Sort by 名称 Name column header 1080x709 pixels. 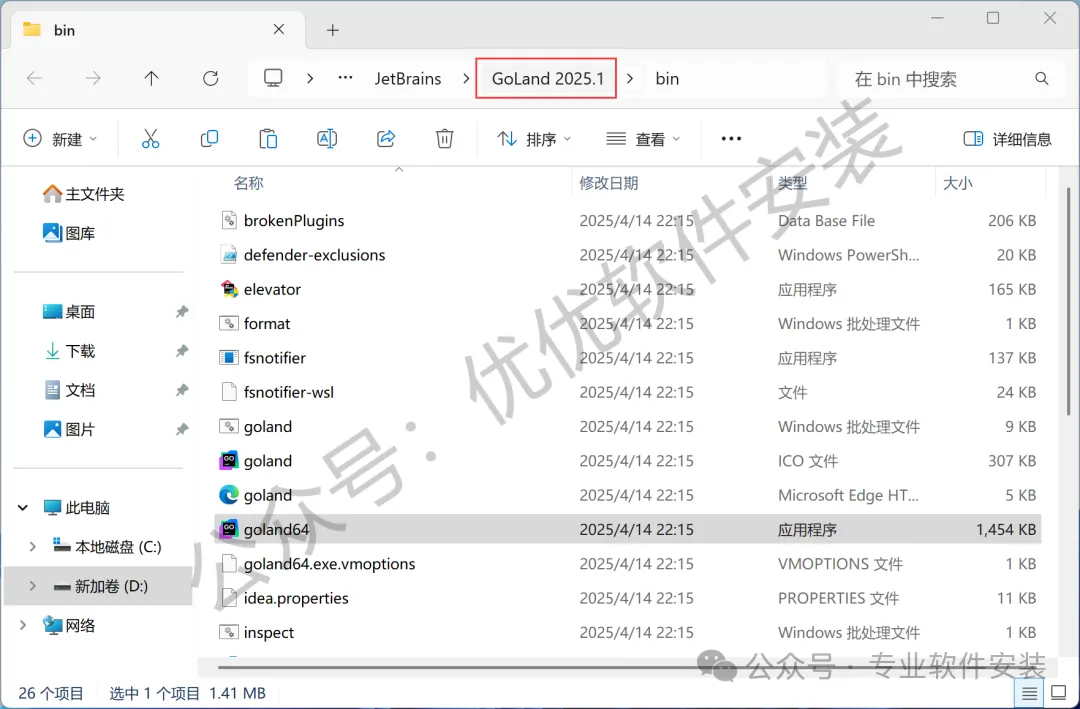tap(248, 183)
